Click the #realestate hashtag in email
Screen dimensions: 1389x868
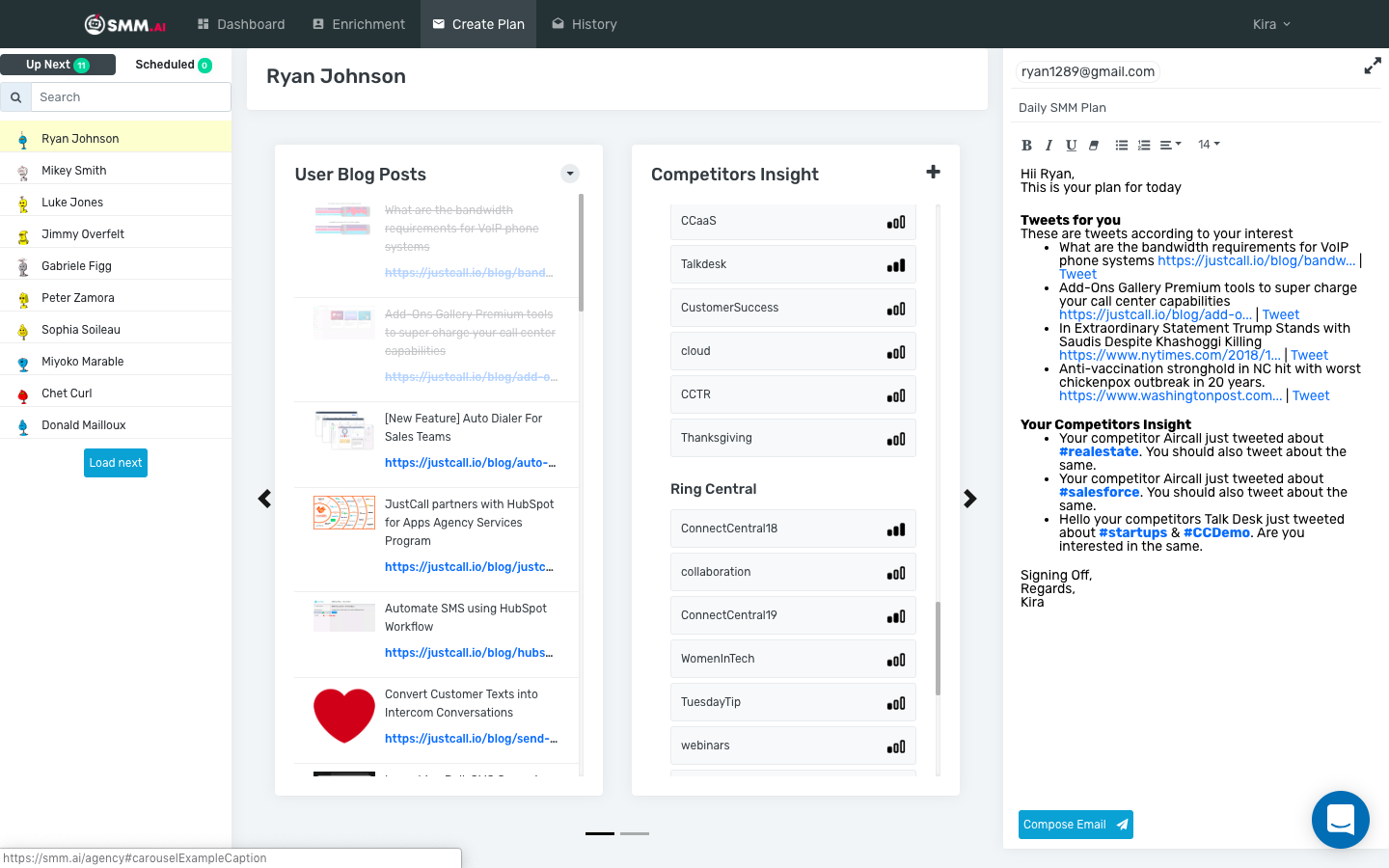point(1099,451)
